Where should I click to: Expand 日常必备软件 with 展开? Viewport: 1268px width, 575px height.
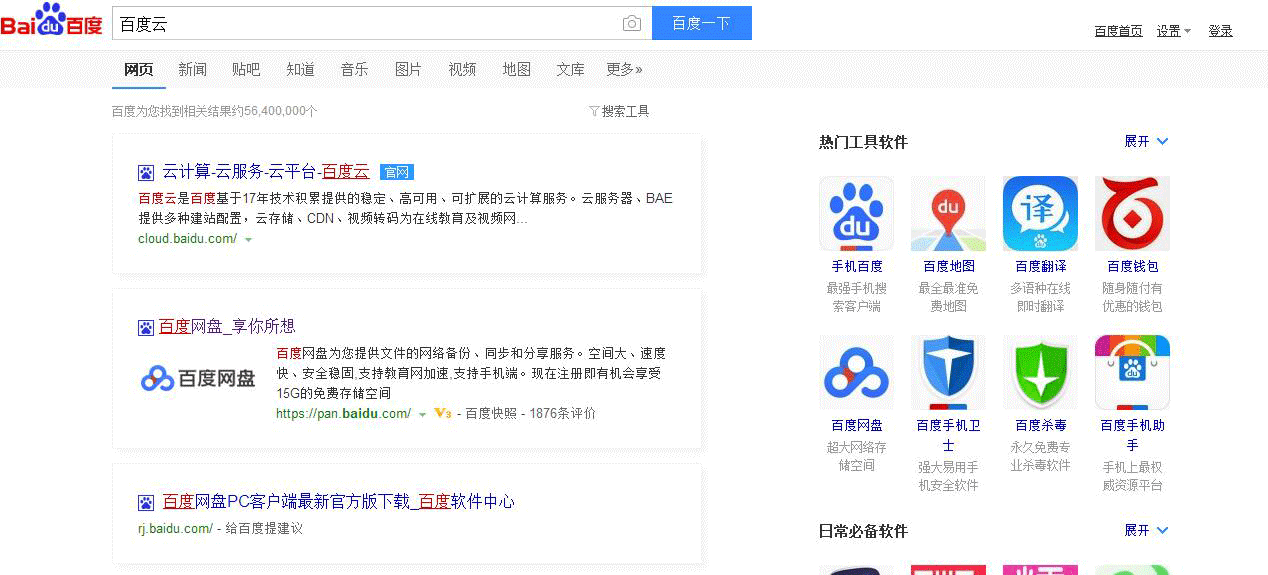[x=1146, y=530]
